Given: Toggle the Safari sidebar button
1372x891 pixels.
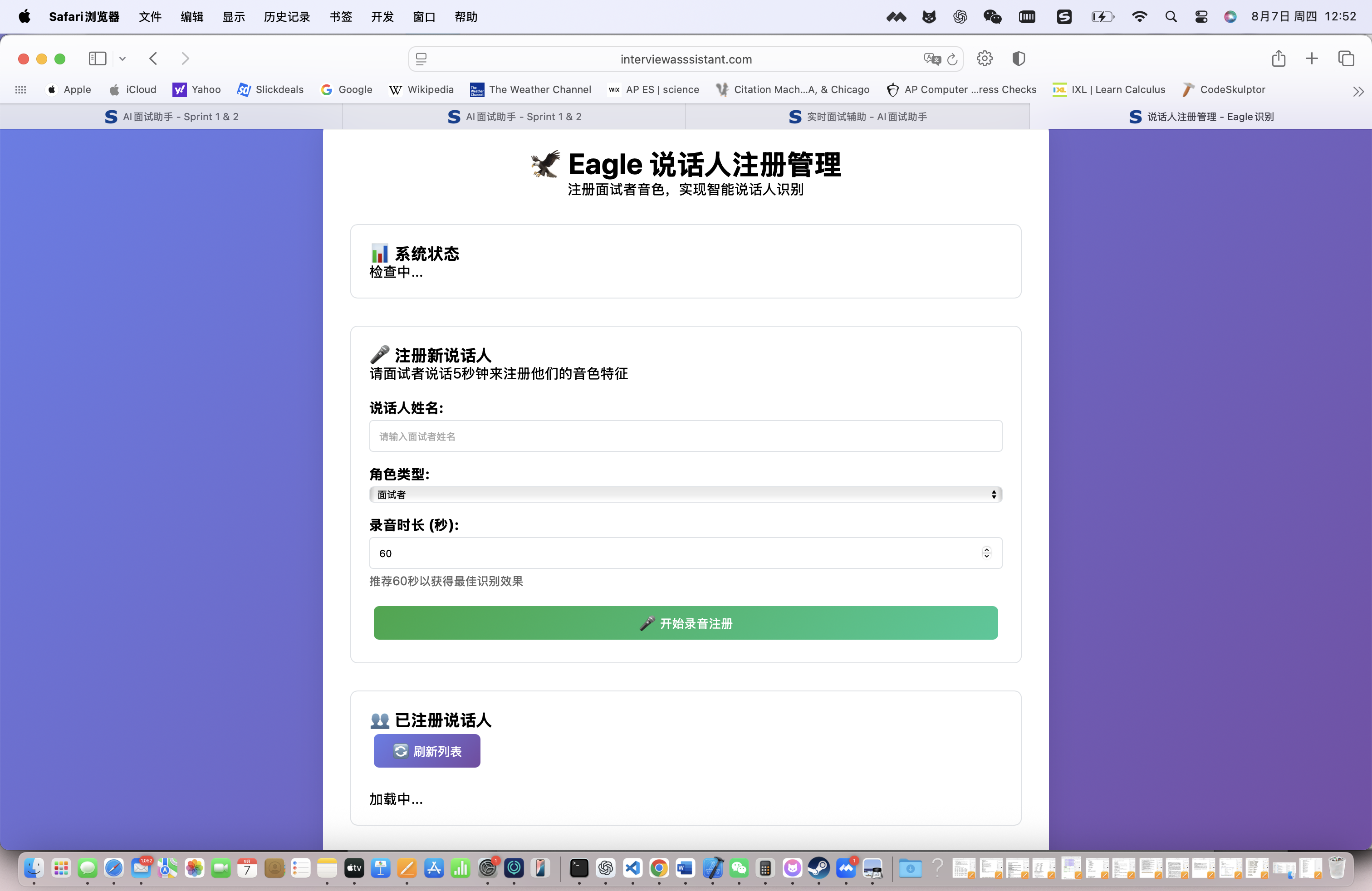Looking at the screenshot, I should [98, 59].
